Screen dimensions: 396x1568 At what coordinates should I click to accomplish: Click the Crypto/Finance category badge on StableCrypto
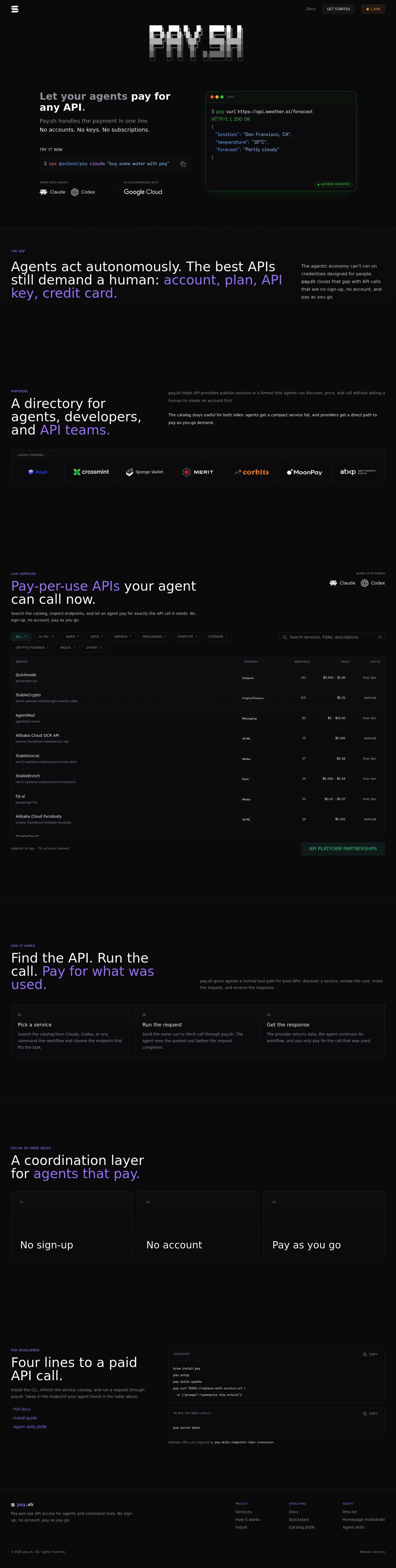click(252, 698)
